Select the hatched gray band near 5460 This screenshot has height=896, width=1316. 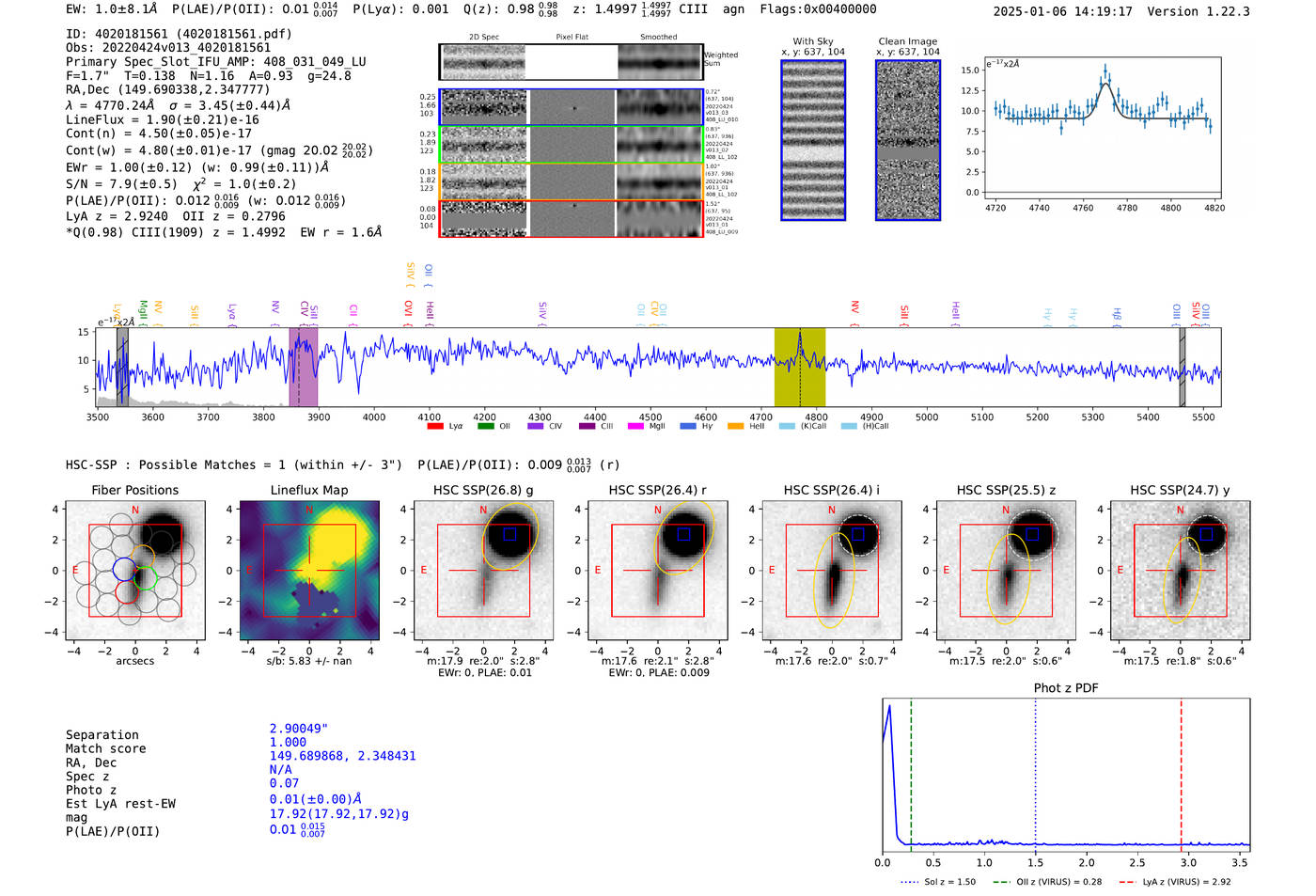pyautogui.click(x=1183, y=367)
